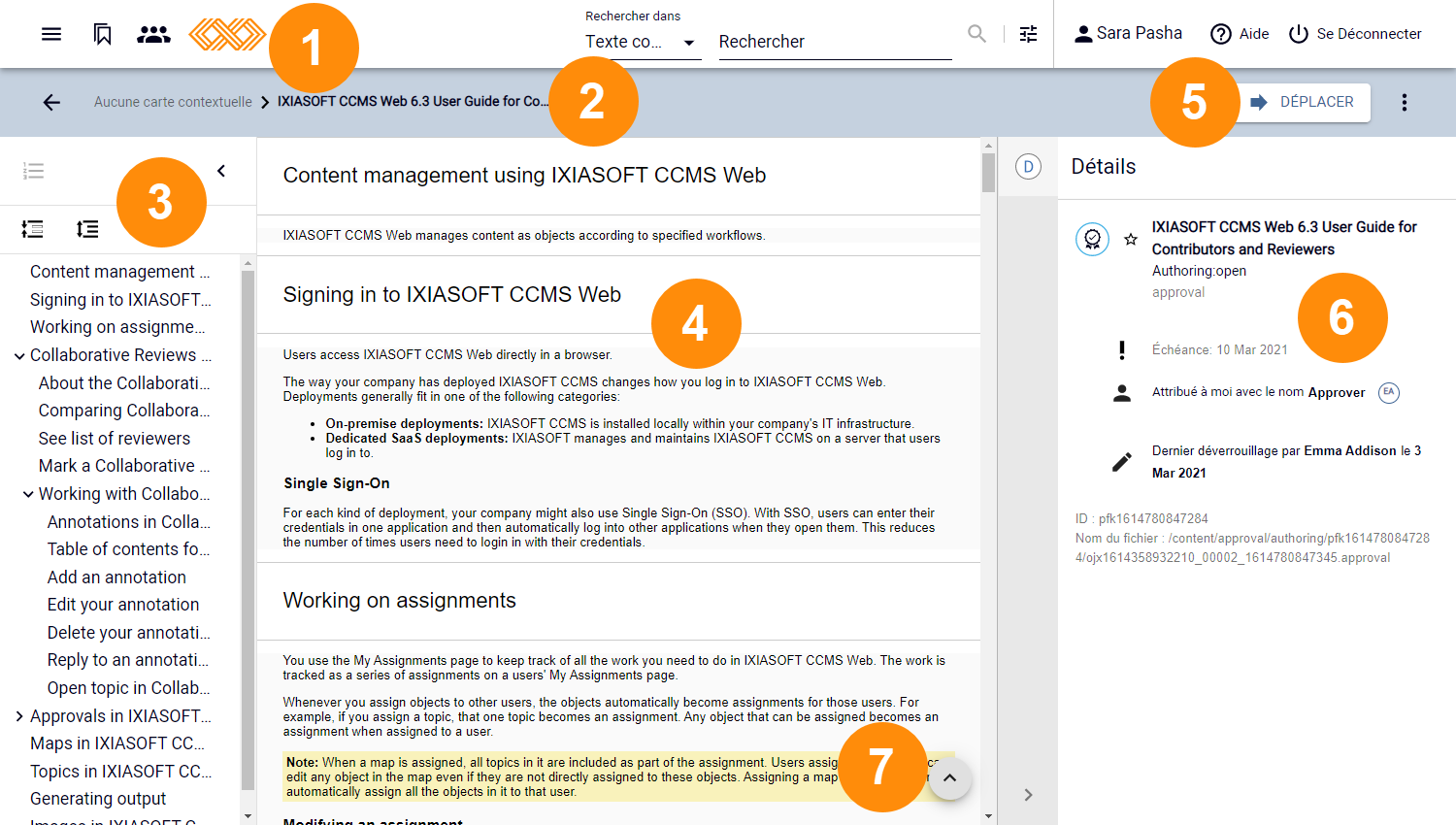Click the search magnifier icon
The width and height of the screenshot is (1456, 825).
tap(976, 34)
